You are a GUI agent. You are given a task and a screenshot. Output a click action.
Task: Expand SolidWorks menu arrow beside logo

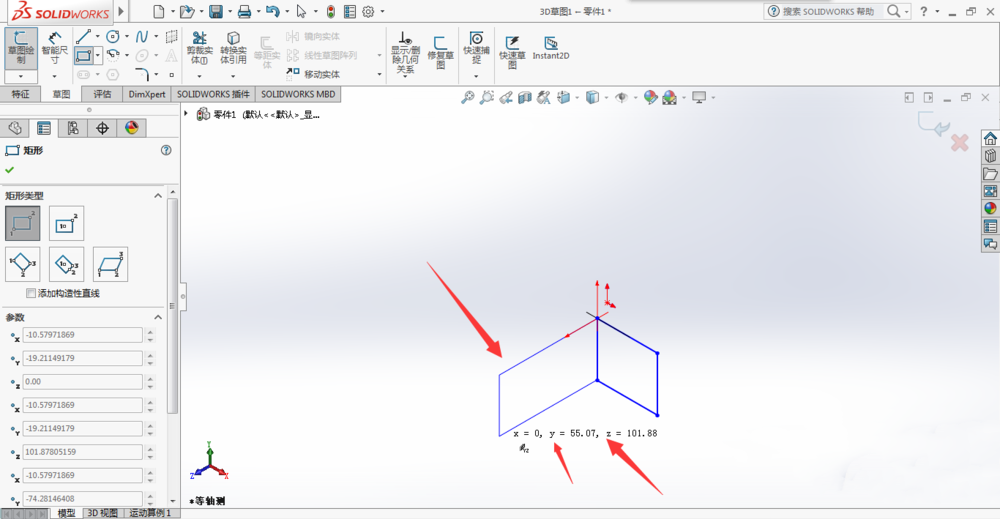(x=121, y=11)
